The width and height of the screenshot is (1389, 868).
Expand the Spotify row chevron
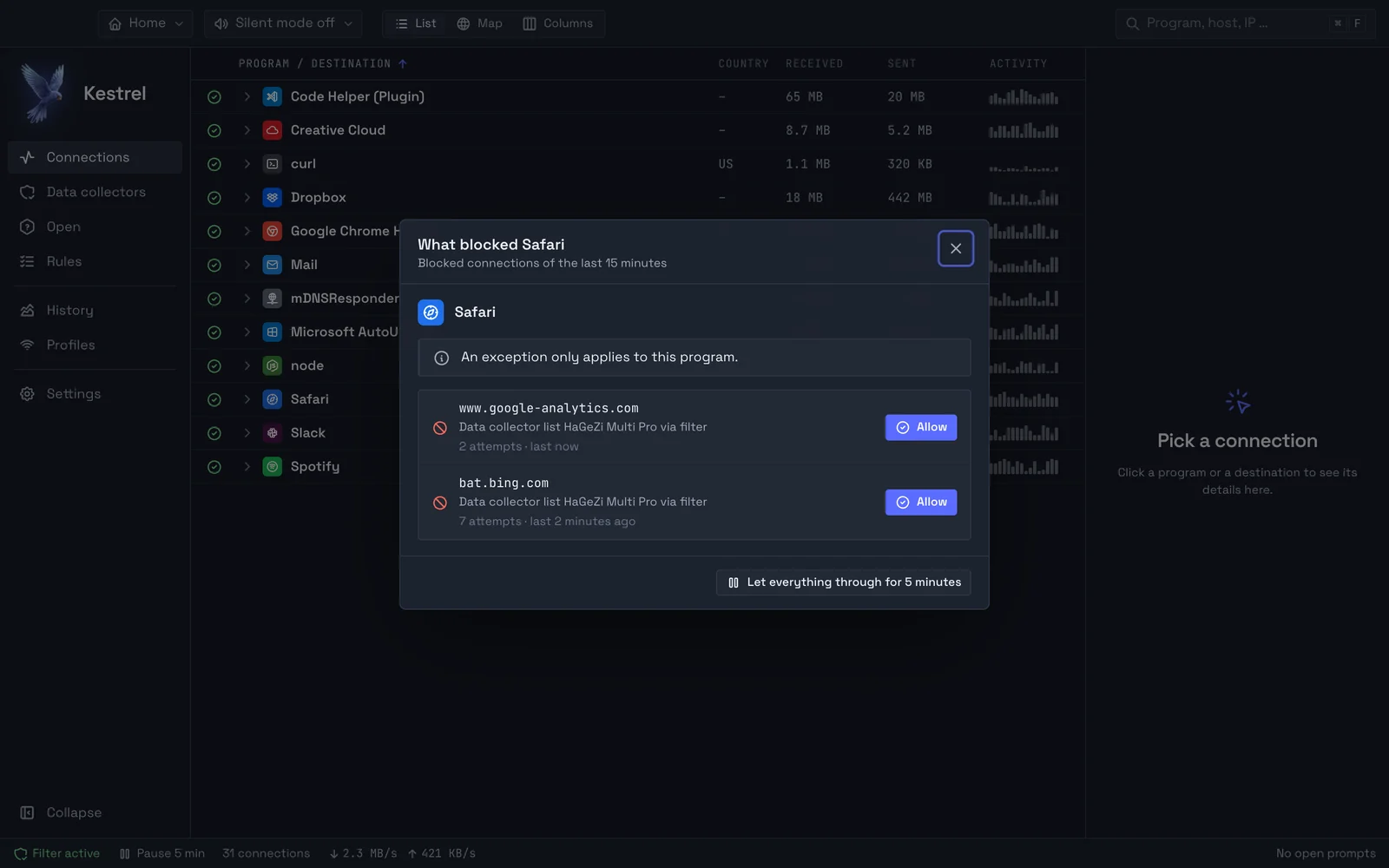coord(247,467)
